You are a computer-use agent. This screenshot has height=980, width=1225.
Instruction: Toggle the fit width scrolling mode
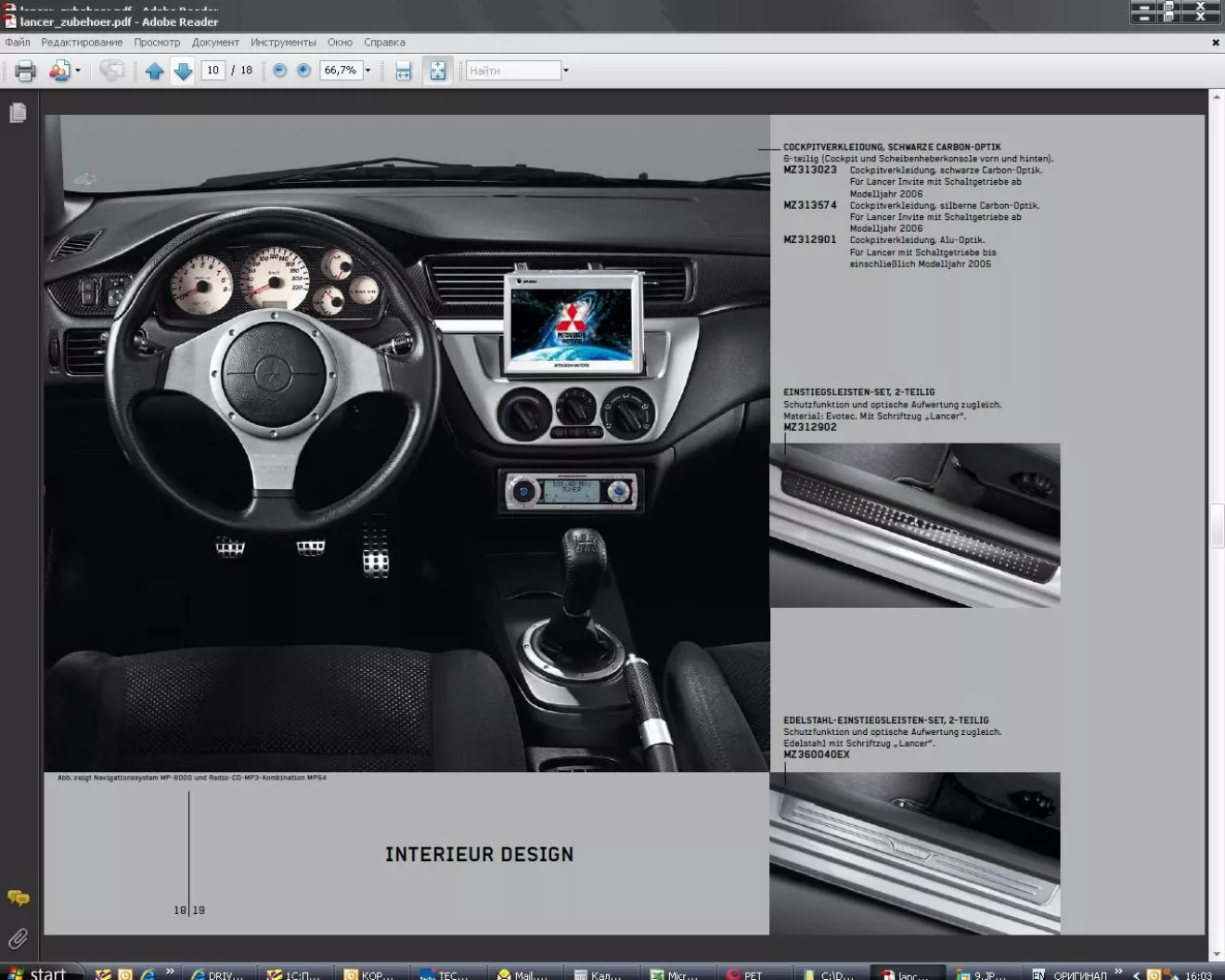(403, 71)
